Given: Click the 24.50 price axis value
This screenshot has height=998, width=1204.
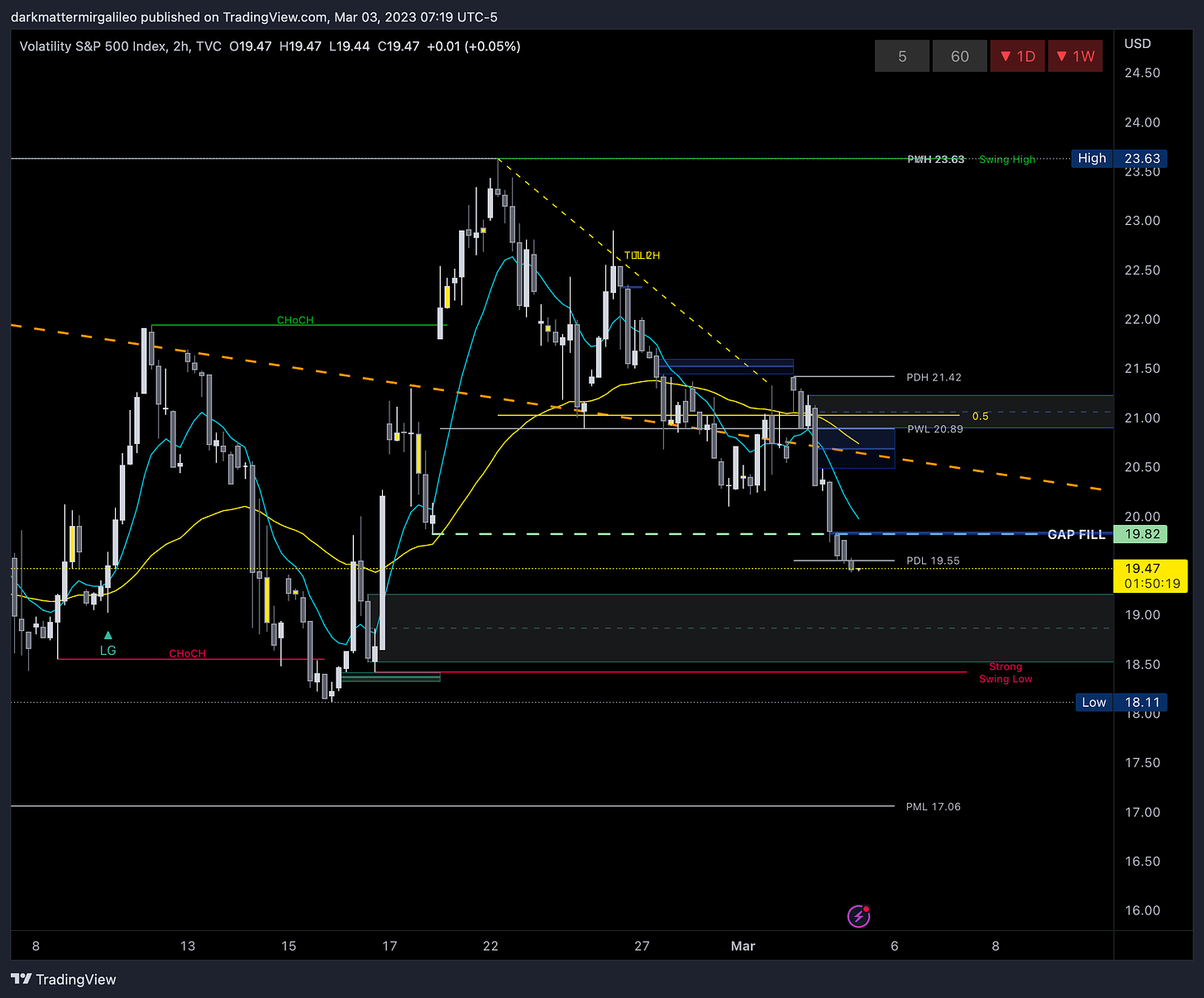Looking at the screenshot, I should point(1142,73).
